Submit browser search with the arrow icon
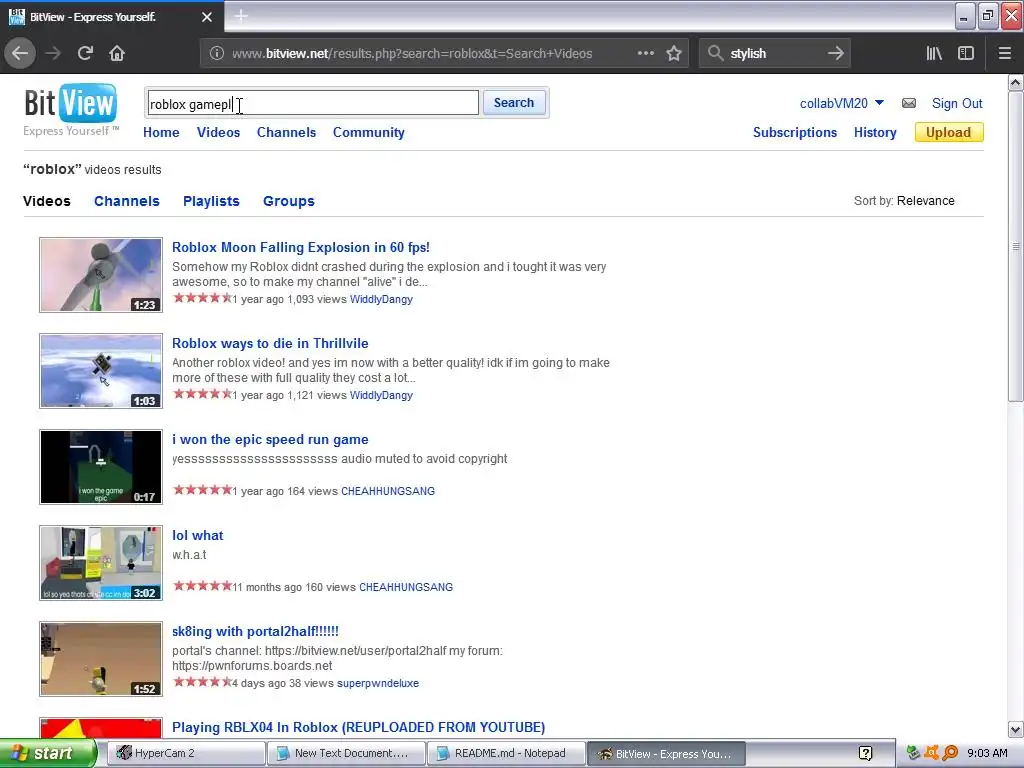 coord(836,54)
